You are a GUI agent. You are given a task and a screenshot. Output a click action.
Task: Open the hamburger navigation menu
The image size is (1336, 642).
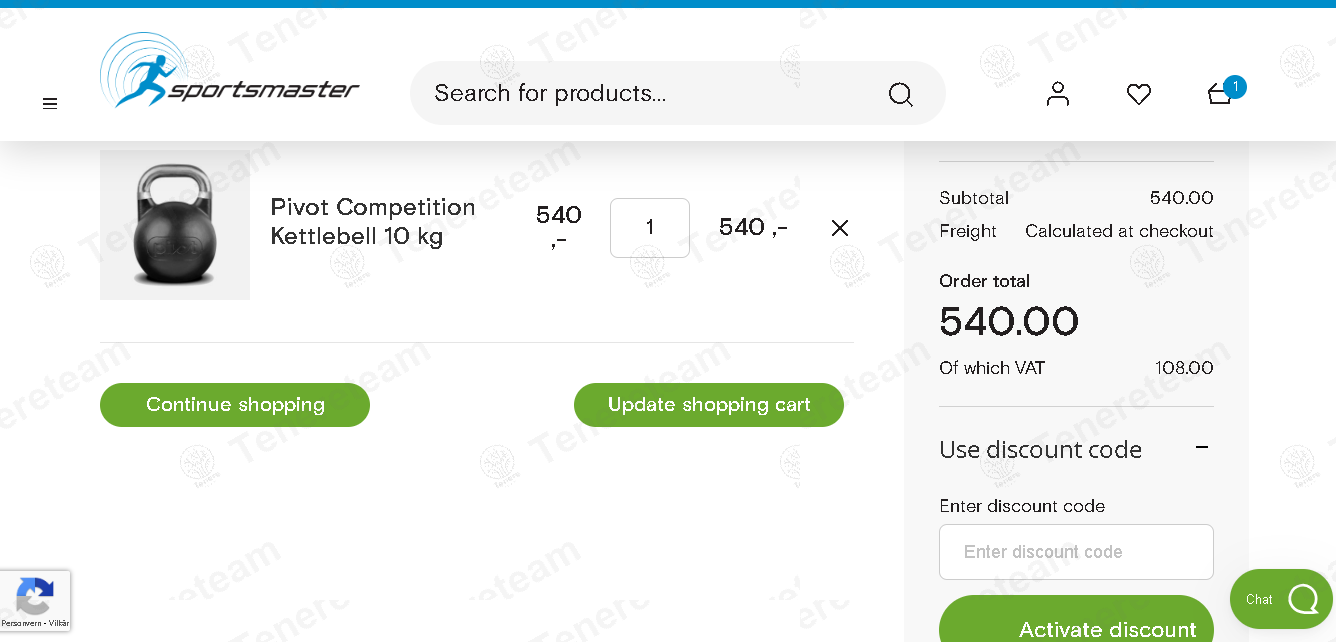click(x=50, y=103)
